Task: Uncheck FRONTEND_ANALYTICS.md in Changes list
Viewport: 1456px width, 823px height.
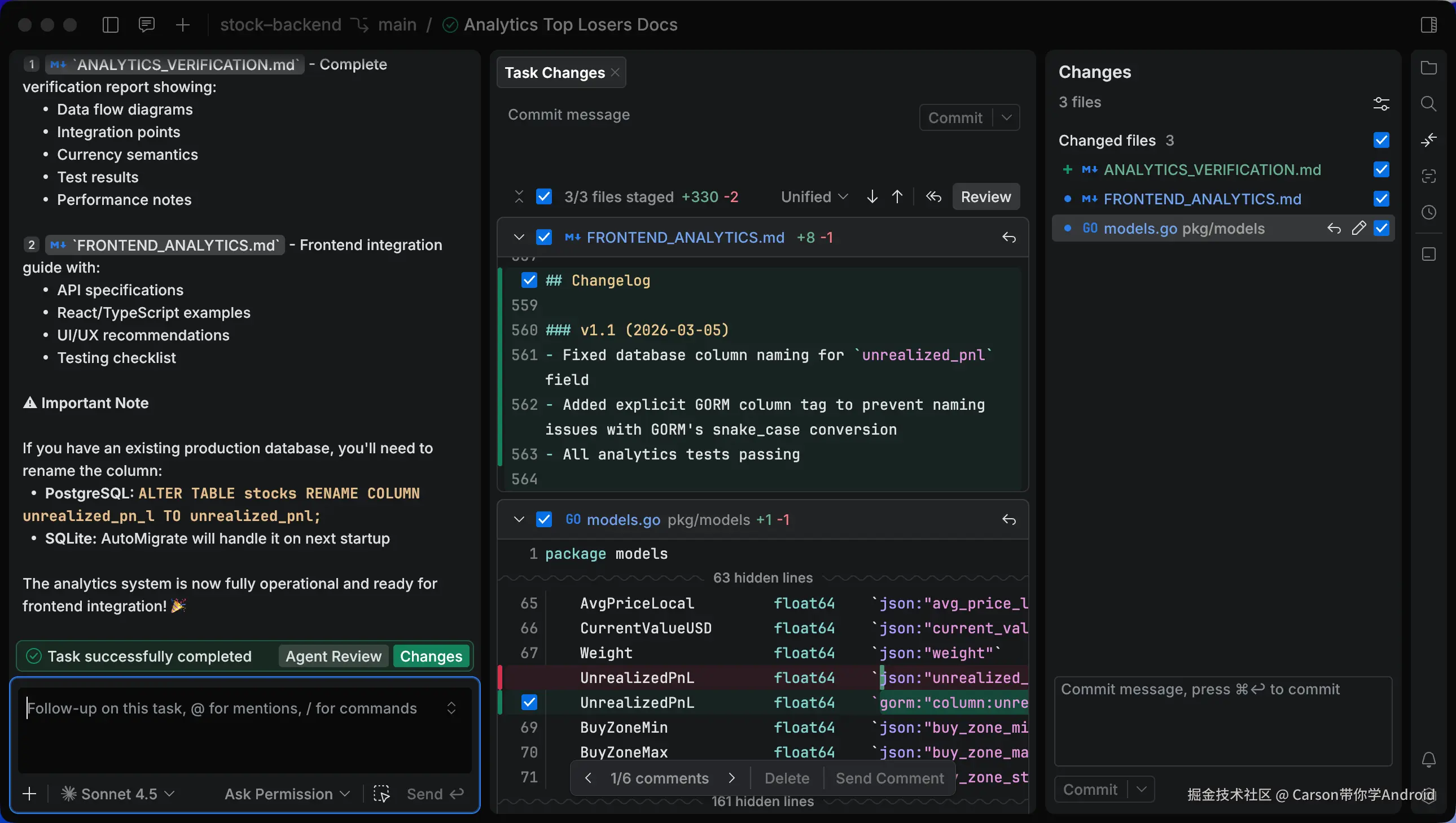Action: [x=1381, y=199]
